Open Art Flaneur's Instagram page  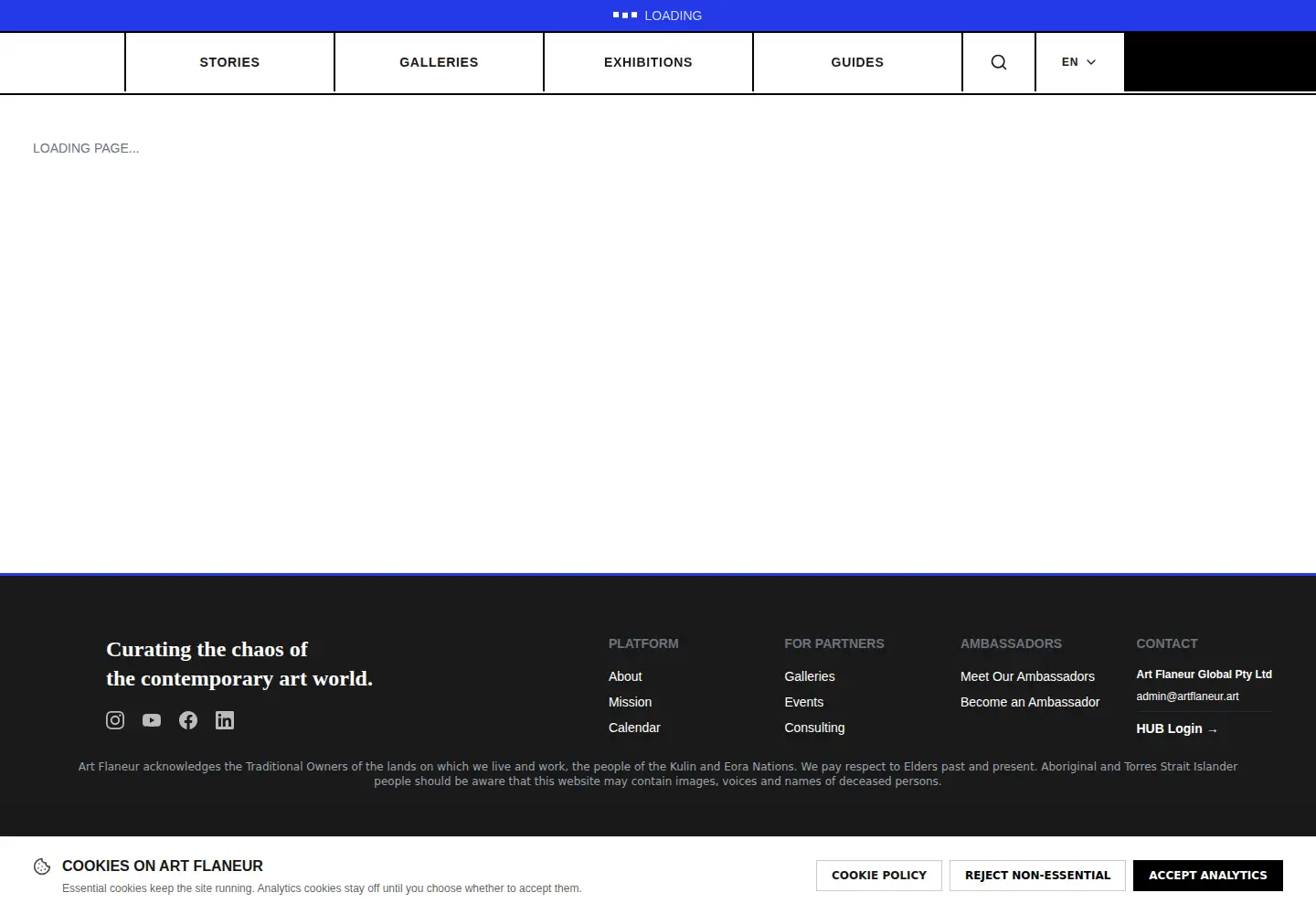115,720
